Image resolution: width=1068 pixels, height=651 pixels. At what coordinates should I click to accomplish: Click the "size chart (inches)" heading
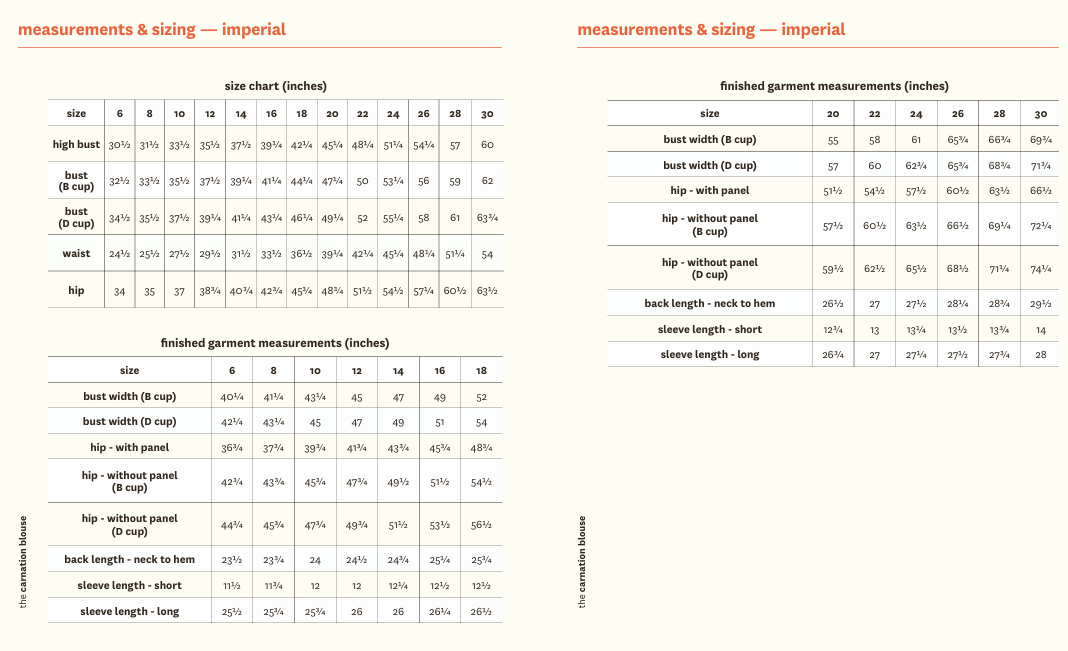click(x=275, y=86)
